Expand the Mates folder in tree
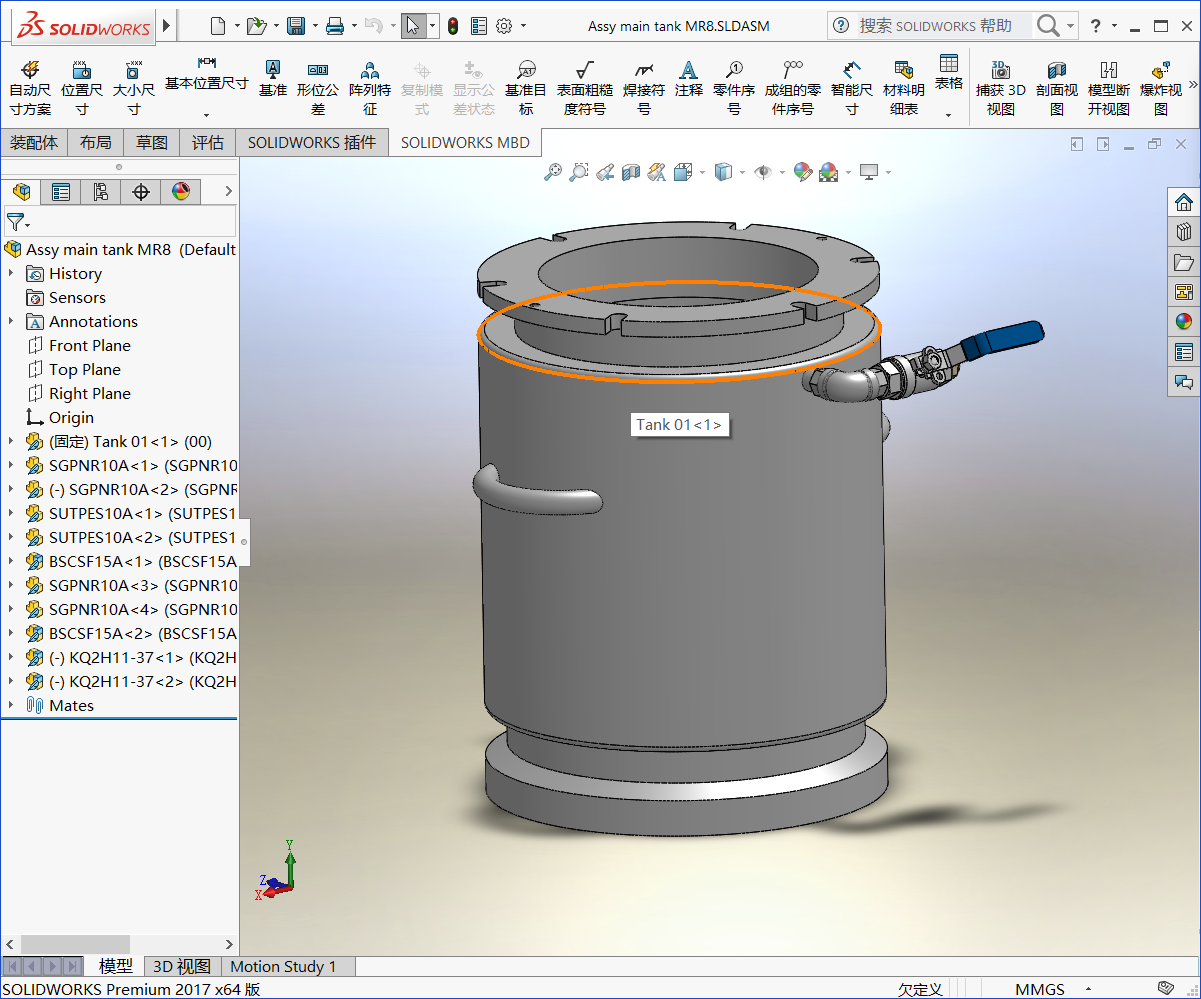The image size is (1201, 999). click(11, 706)
